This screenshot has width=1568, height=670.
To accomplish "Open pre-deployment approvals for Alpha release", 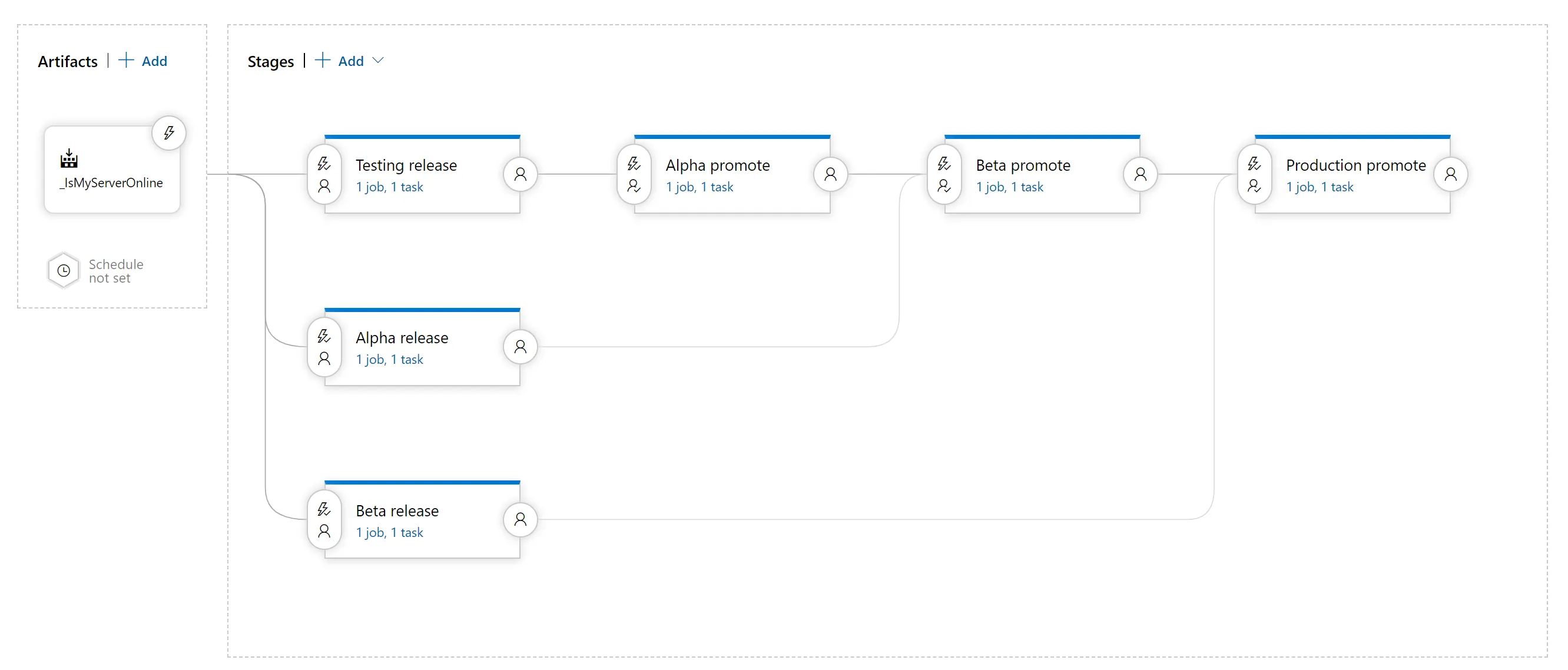I will (x=324, y=359).
